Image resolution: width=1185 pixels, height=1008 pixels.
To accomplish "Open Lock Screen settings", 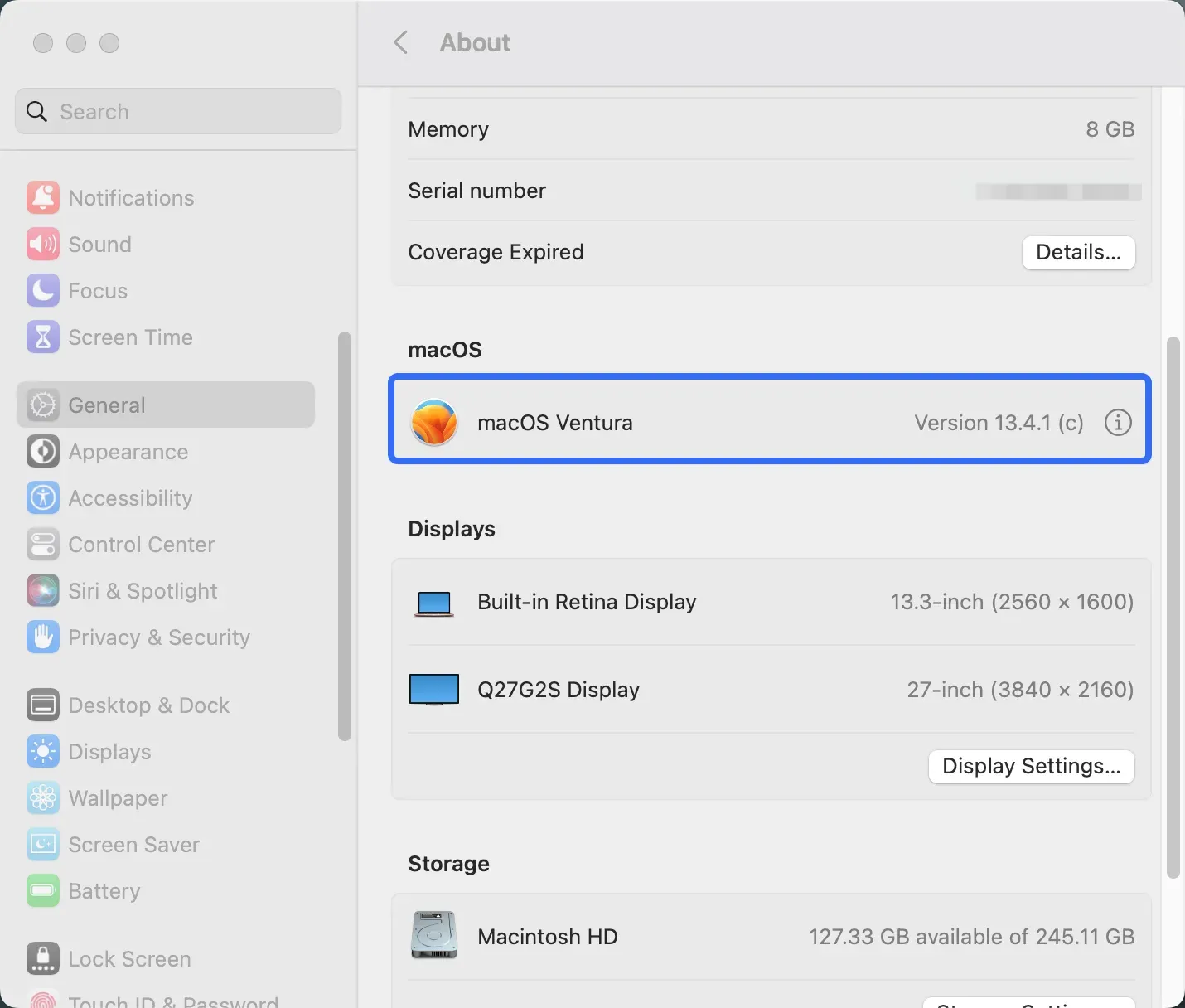I will [x=166, y=959].
